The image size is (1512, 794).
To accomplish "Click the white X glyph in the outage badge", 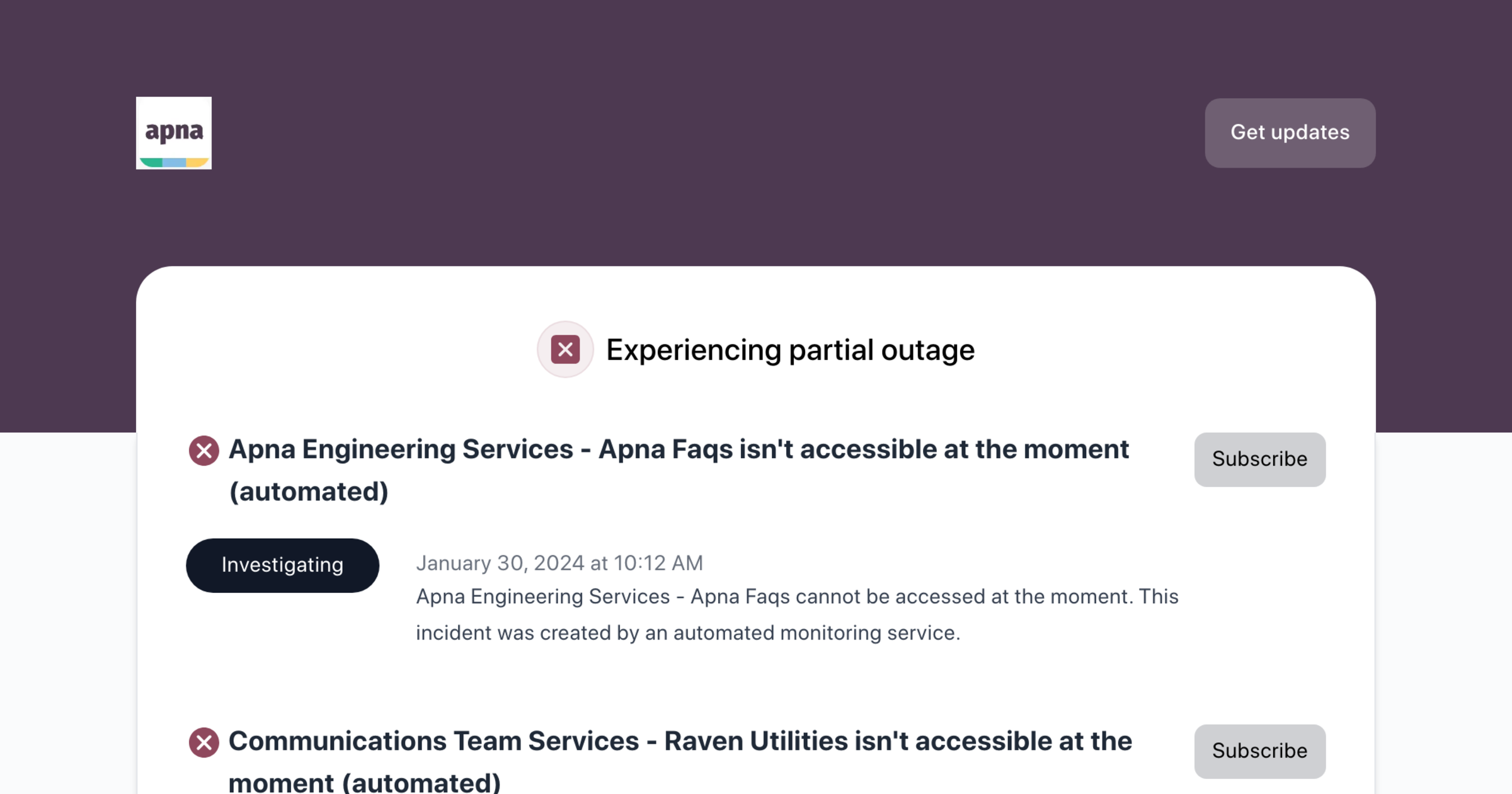I will (x=564, y=349).
